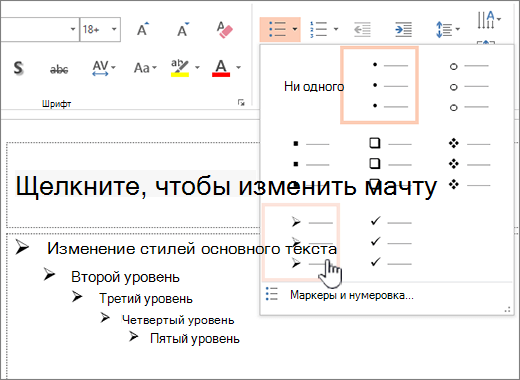The width and height of the screenshot is (520, 380).
Task: Choose filled square bullets style
Action: [310, 164]
